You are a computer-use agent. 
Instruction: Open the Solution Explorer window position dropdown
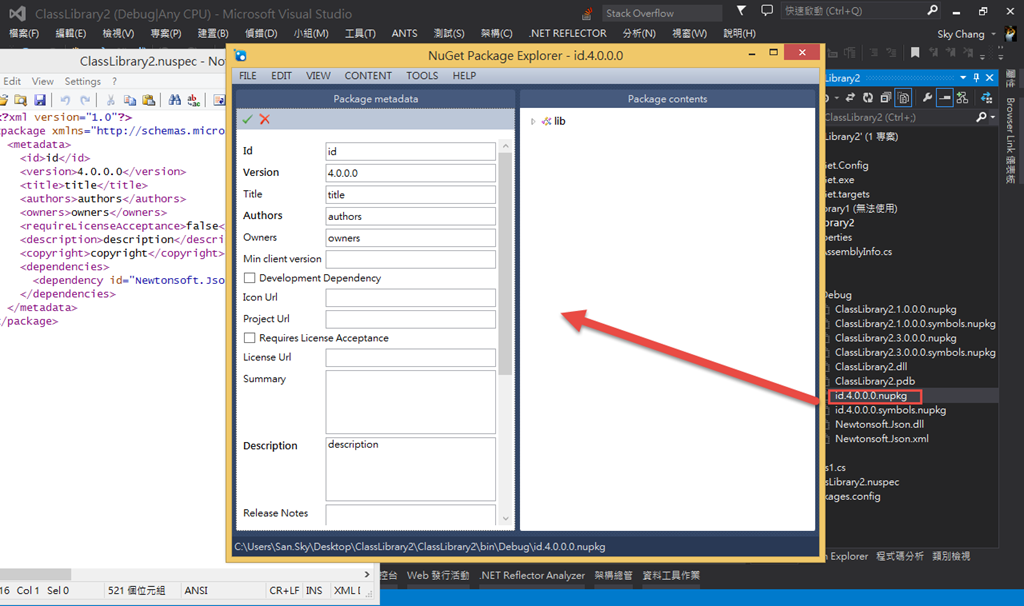(963, 78)
